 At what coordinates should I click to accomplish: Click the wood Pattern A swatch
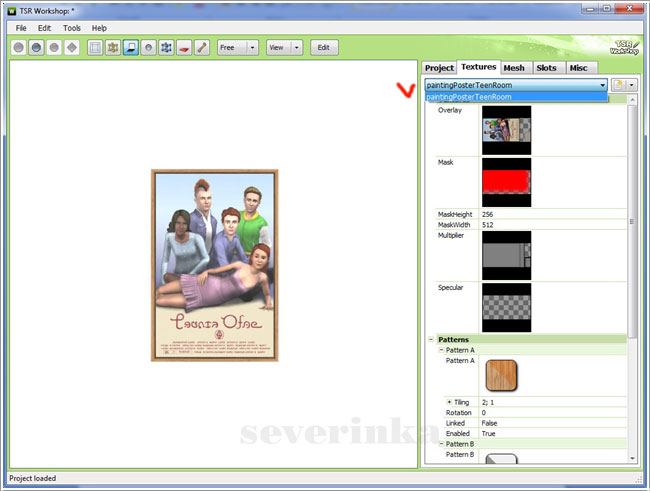(x=501, y=375)
